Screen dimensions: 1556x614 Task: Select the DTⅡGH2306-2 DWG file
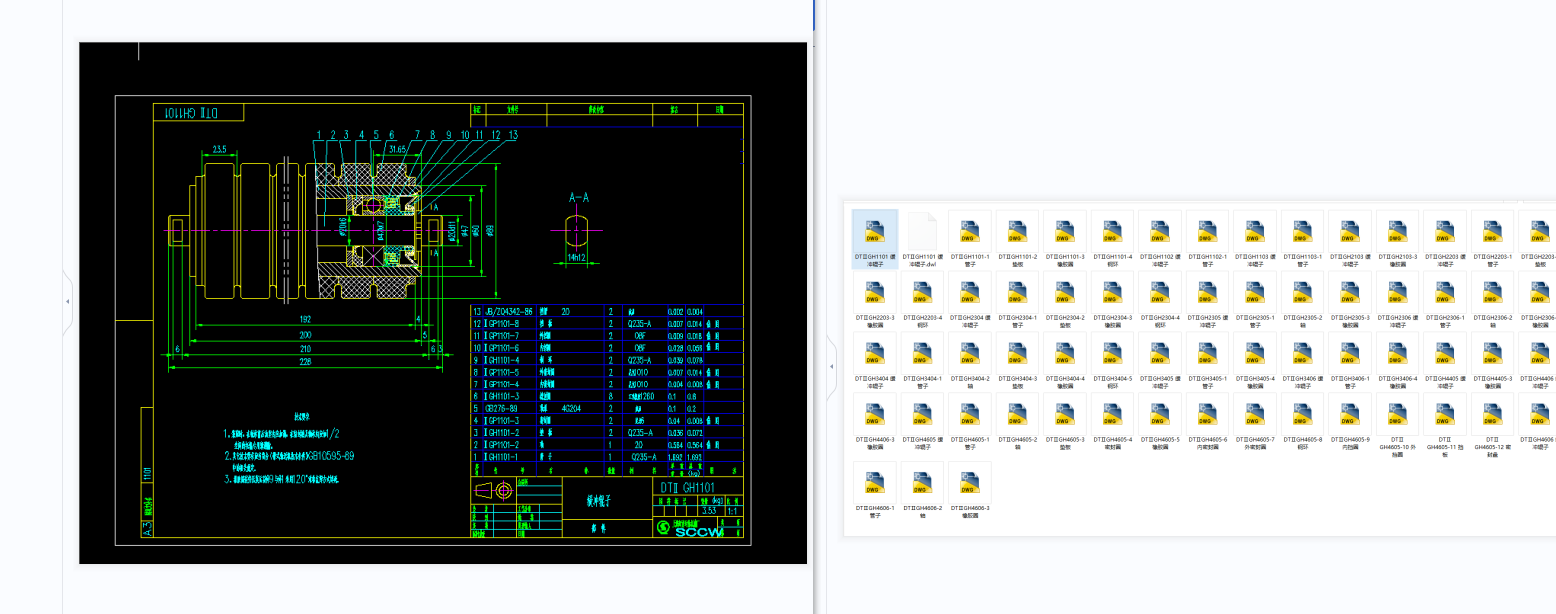1493,300
